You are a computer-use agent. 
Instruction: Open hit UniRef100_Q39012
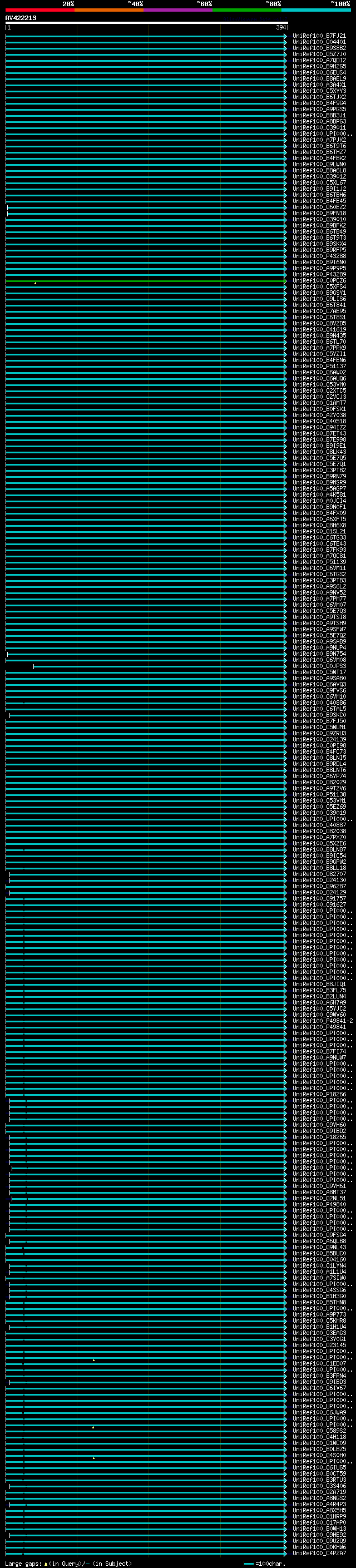tap(319, 176)
